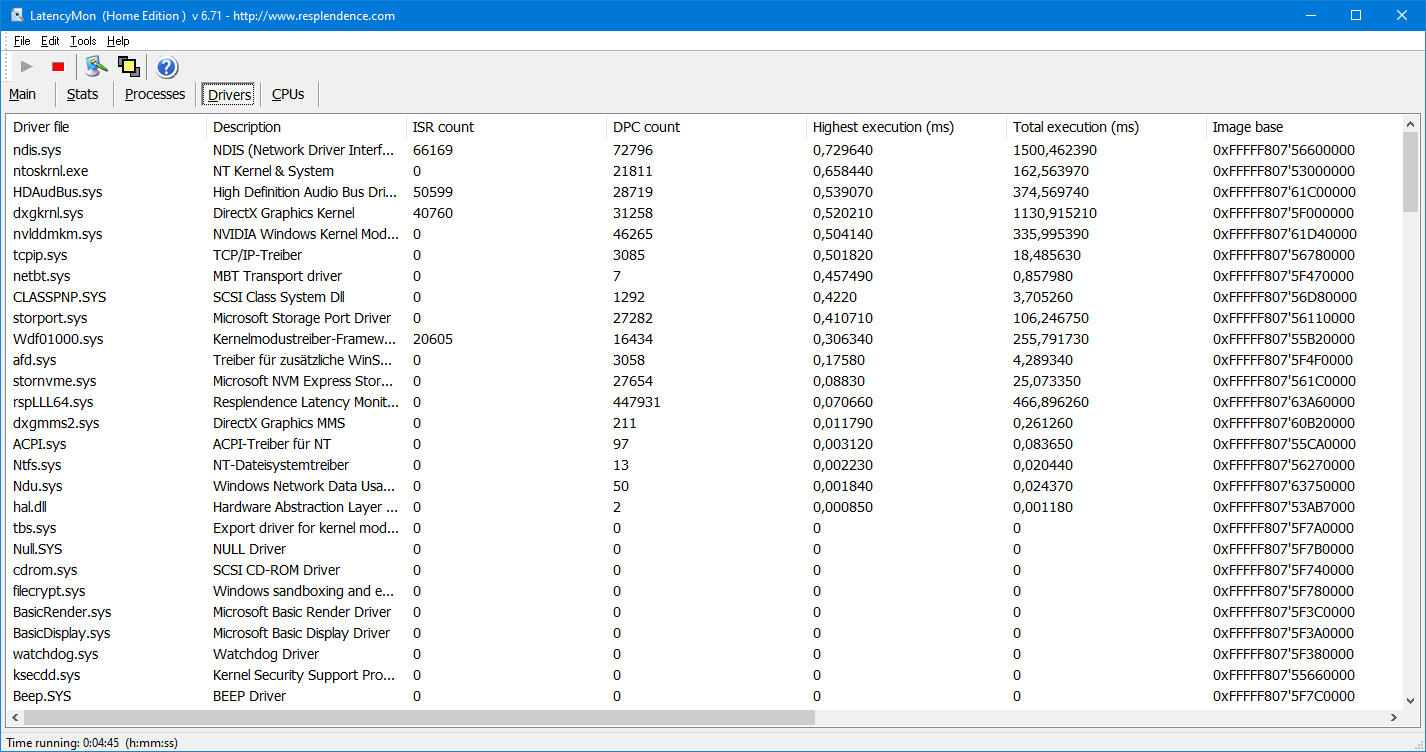Select the ACPI.sys row
Image resolution: width=1426 pixels, height=752 pixels.
click(704, 444)
